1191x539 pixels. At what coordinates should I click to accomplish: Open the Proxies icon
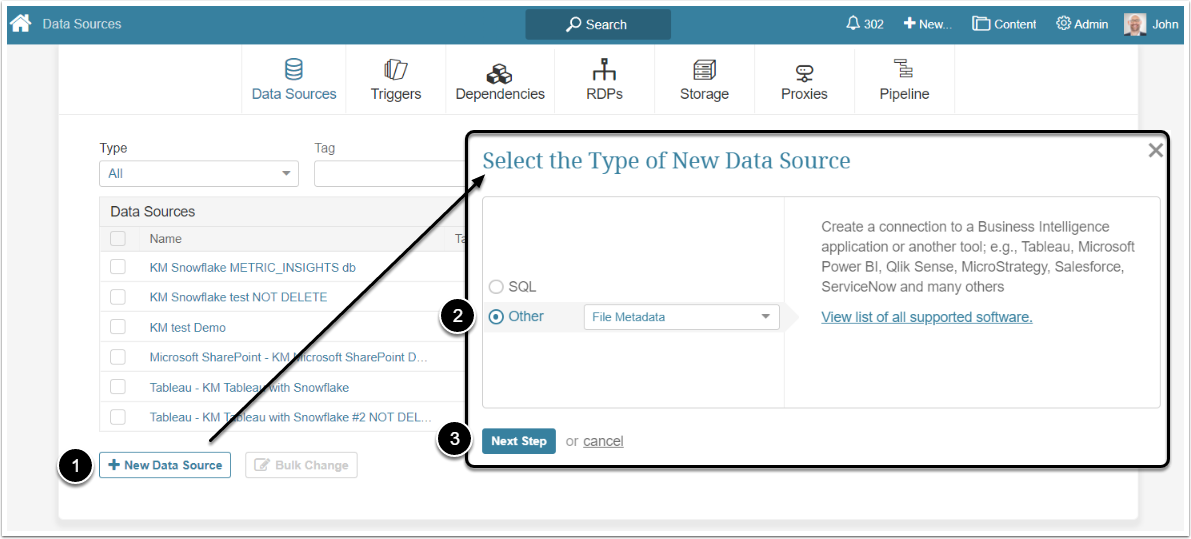point(804,72)
